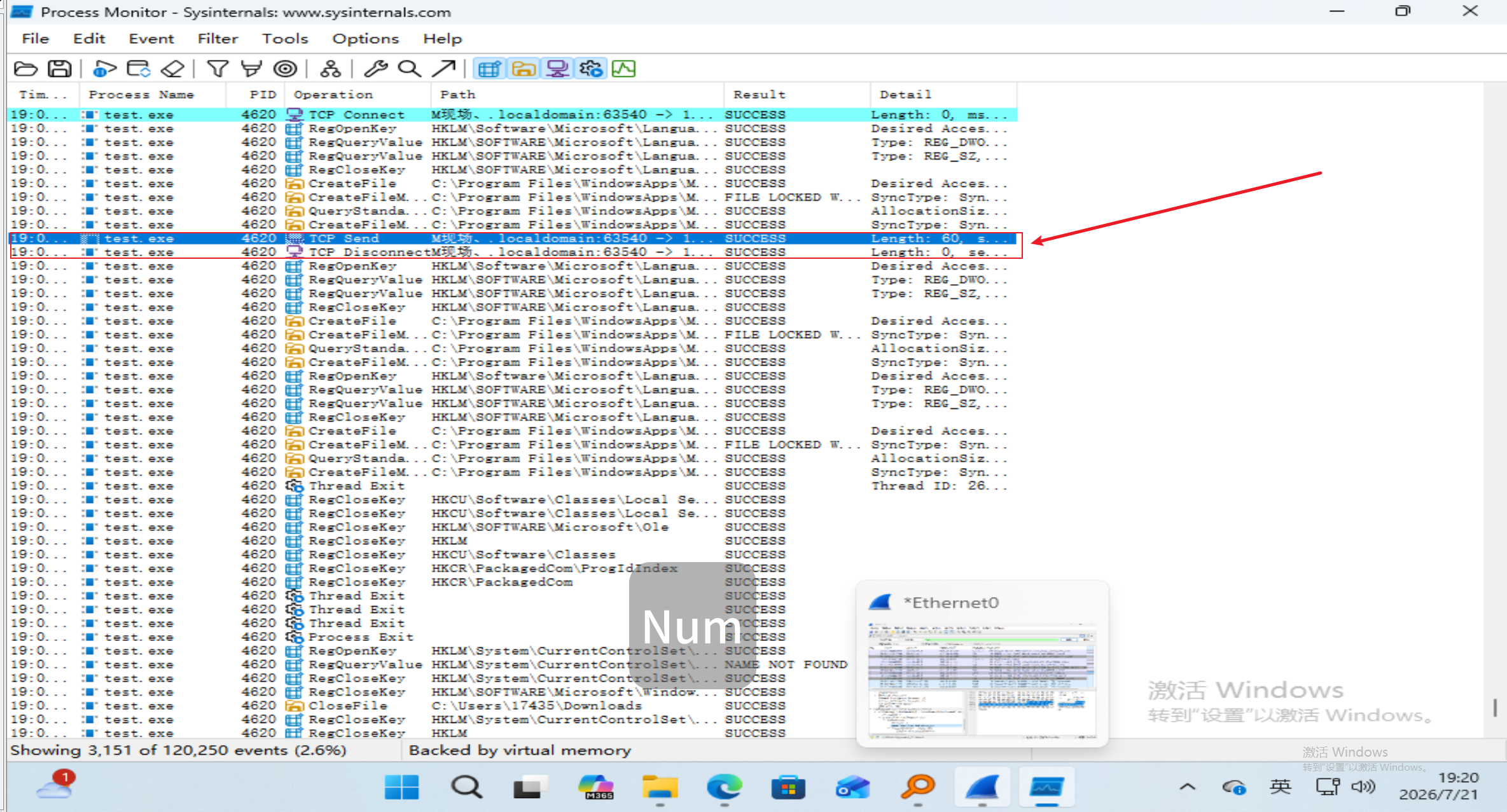Image resolution: width=1507 pixels, height=812 pixels.
Task: Click the NAME NOT FOUND result
Action: coord(786,664)
